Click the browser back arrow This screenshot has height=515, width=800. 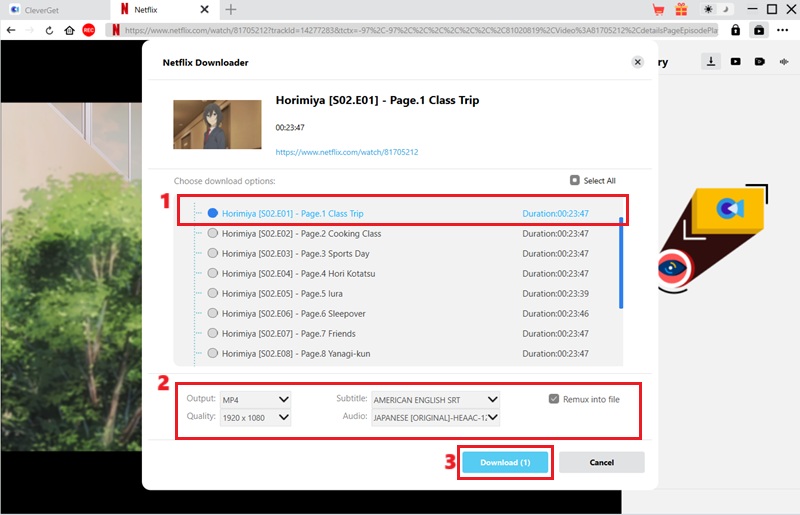[x=11, y=30]
